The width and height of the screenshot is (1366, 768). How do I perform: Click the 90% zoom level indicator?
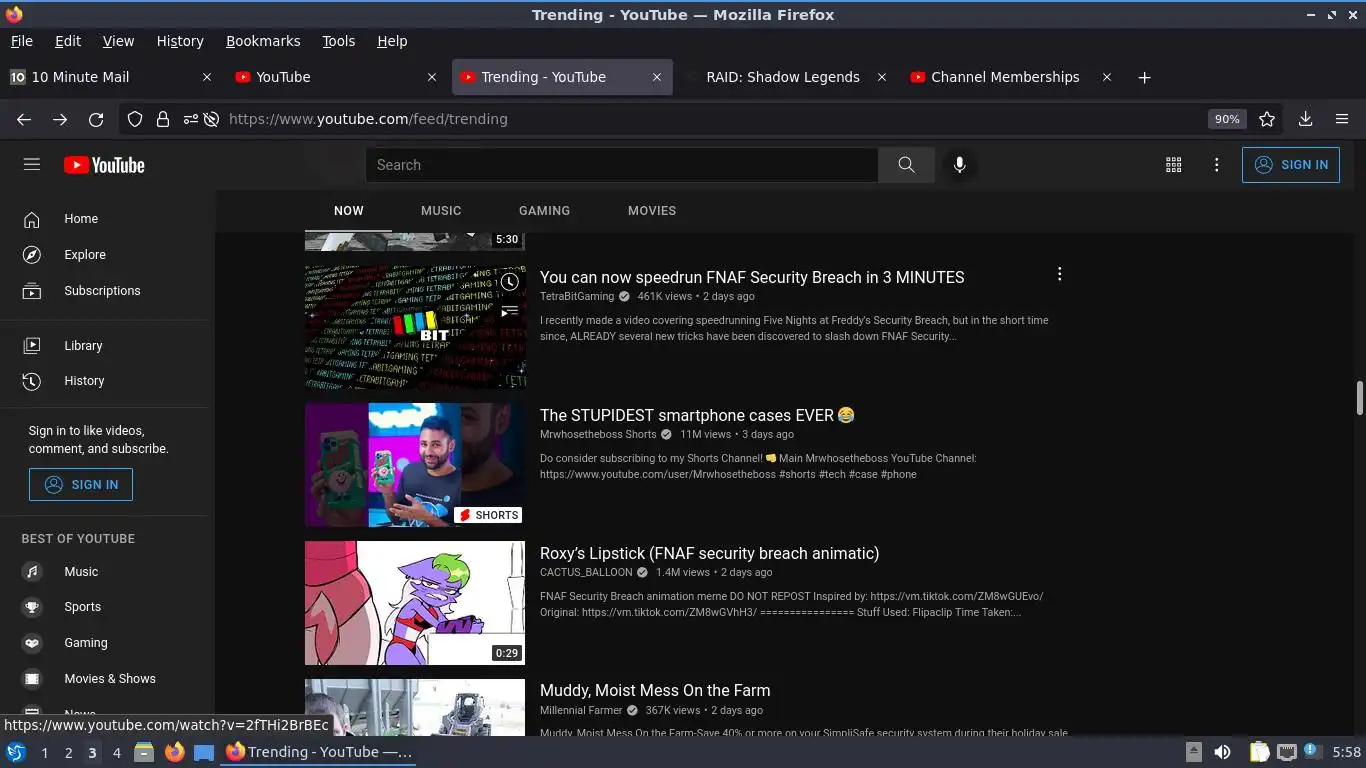pos(1227,119)
